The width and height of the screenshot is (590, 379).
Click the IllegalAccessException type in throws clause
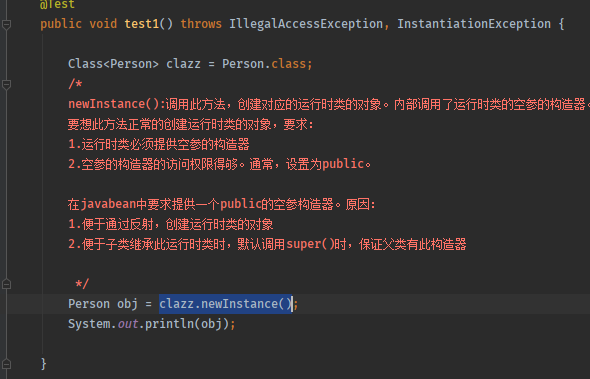306,24
